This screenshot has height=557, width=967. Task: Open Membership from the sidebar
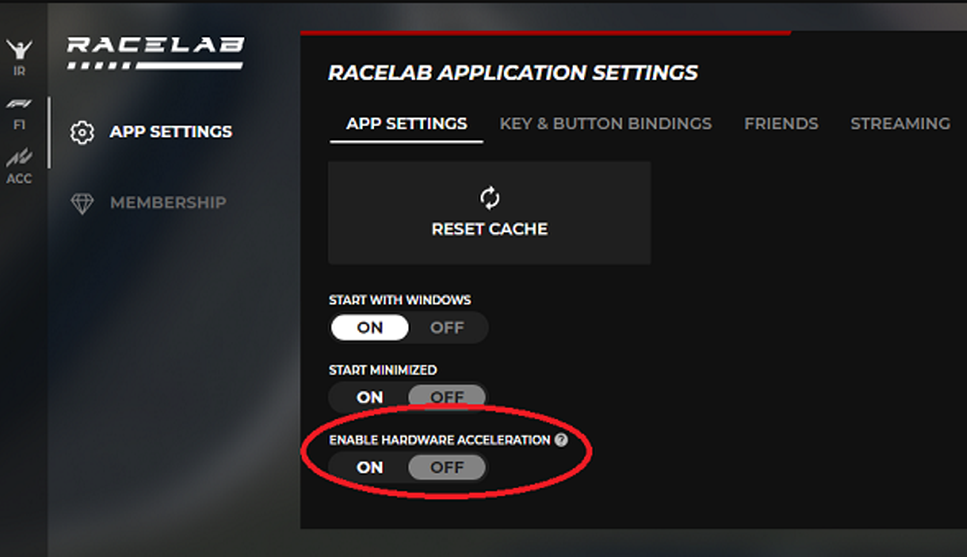167,203
